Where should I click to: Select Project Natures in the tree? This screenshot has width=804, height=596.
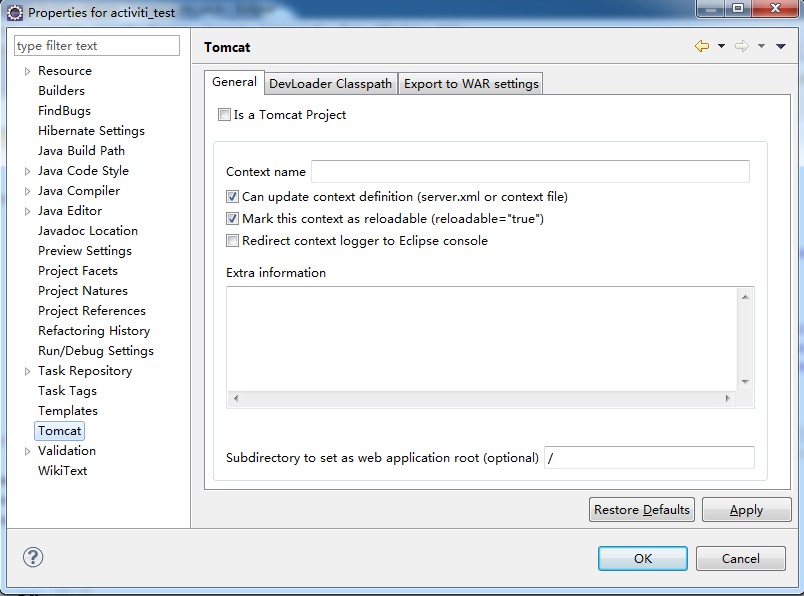pos(83,291)
